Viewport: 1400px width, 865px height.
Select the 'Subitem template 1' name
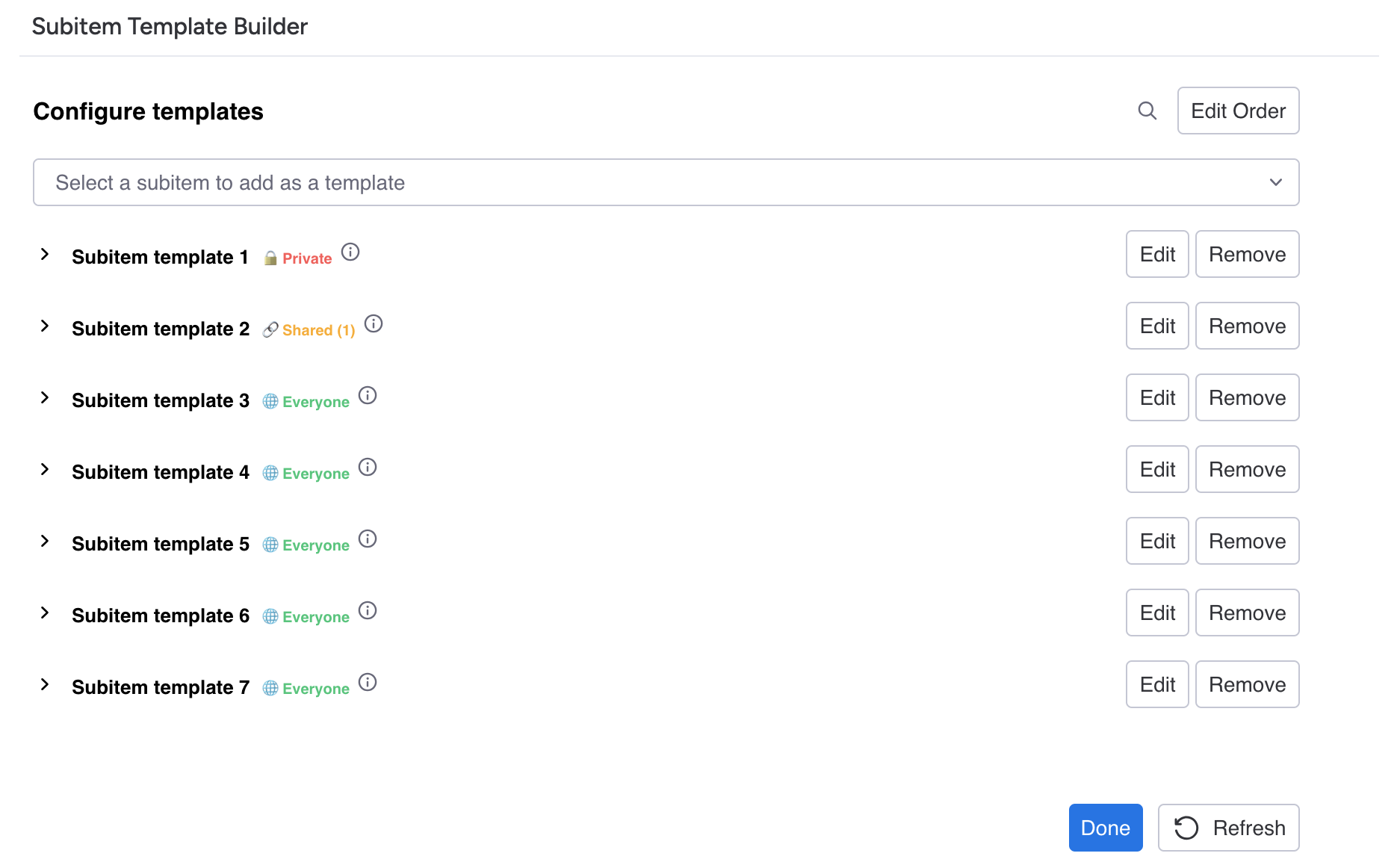pos(160,257)
